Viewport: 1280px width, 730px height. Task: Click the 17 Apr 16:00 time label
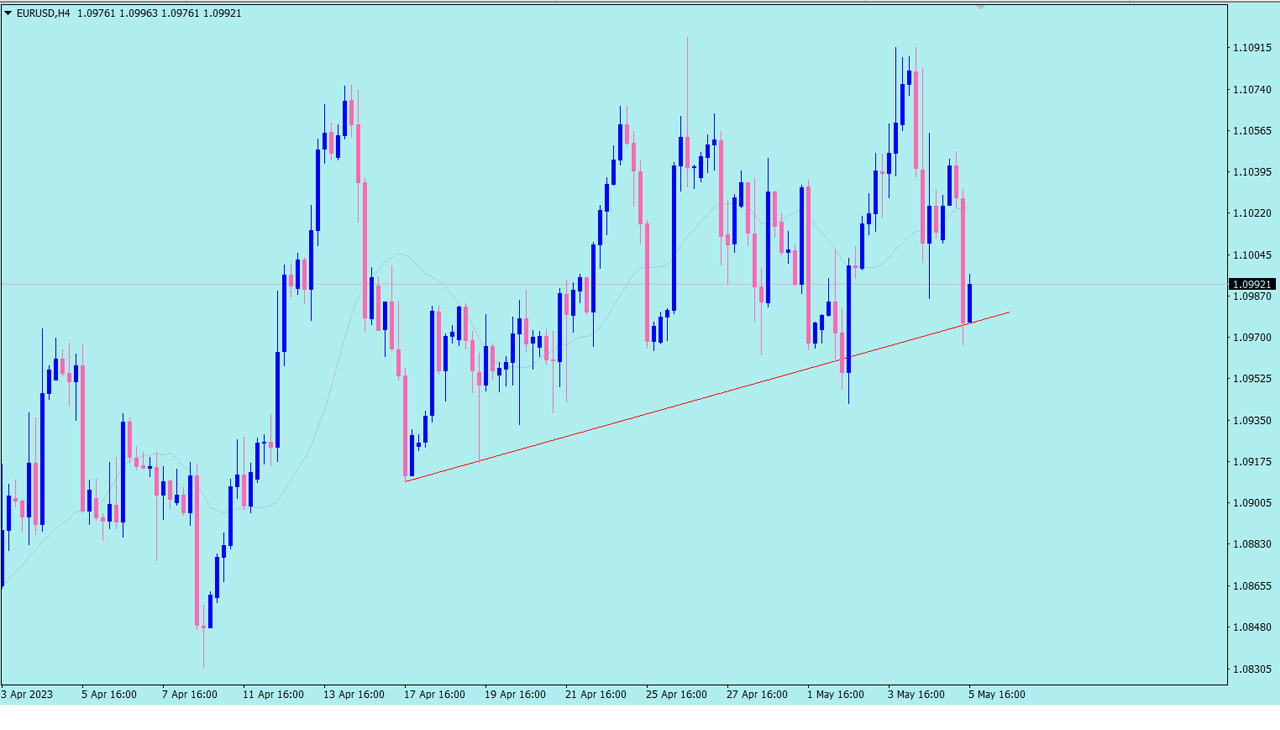tap(435, 694)
